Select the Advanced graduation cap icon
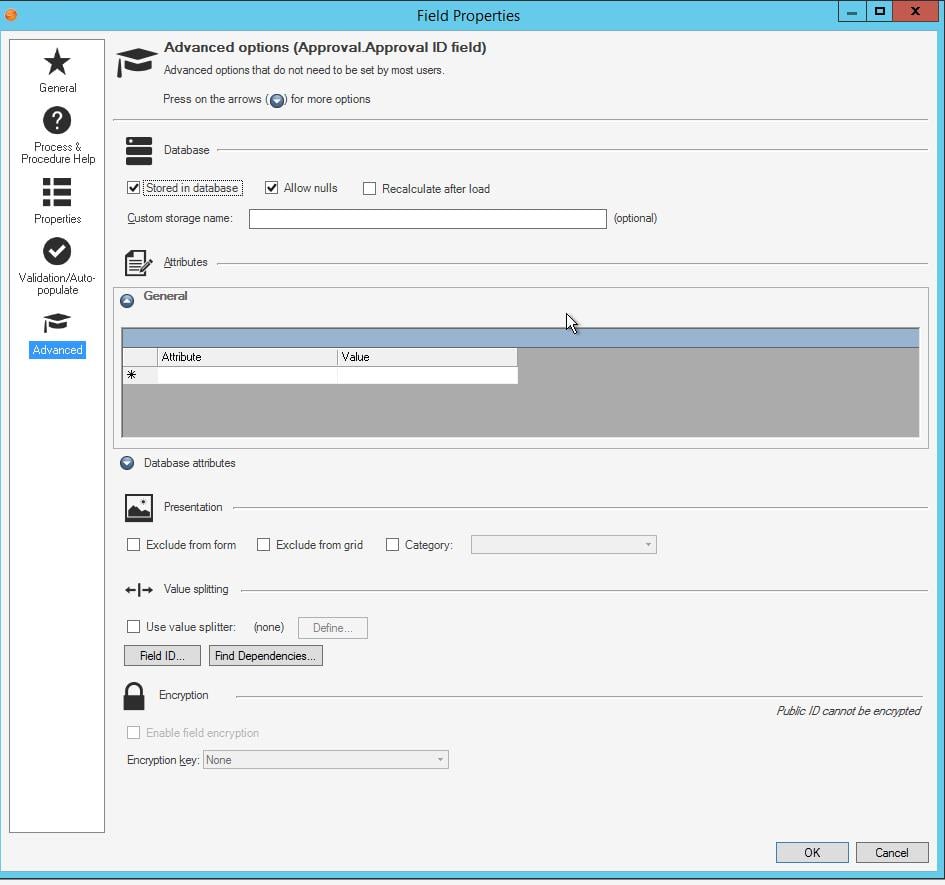 point(57,324)
